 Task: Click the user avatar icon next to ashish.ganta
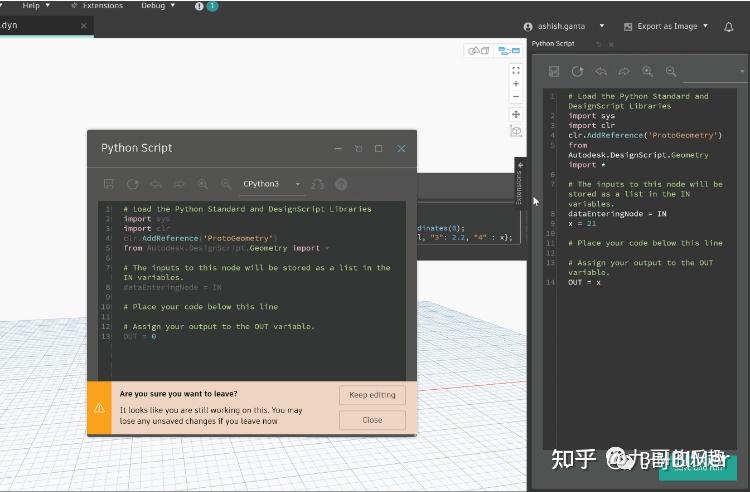tap(528, 27)
